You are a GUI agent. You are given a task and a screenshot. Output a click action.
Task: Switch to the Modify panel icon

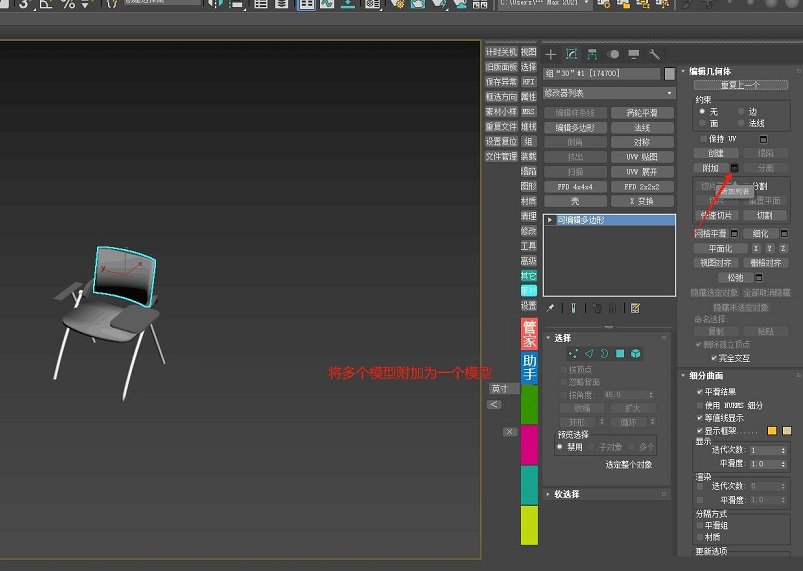pos(572,54)
